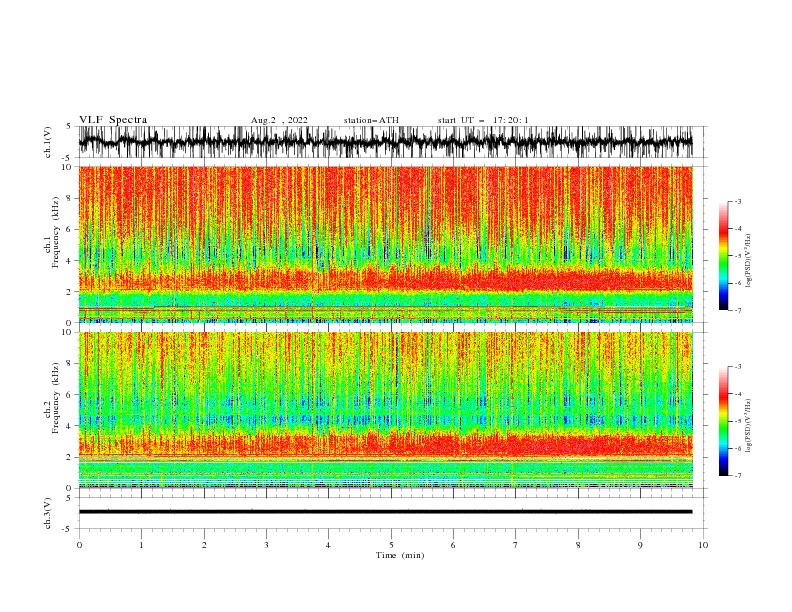Click the "-5" tick on ch.3(V) axis

(x=68, y=529)
